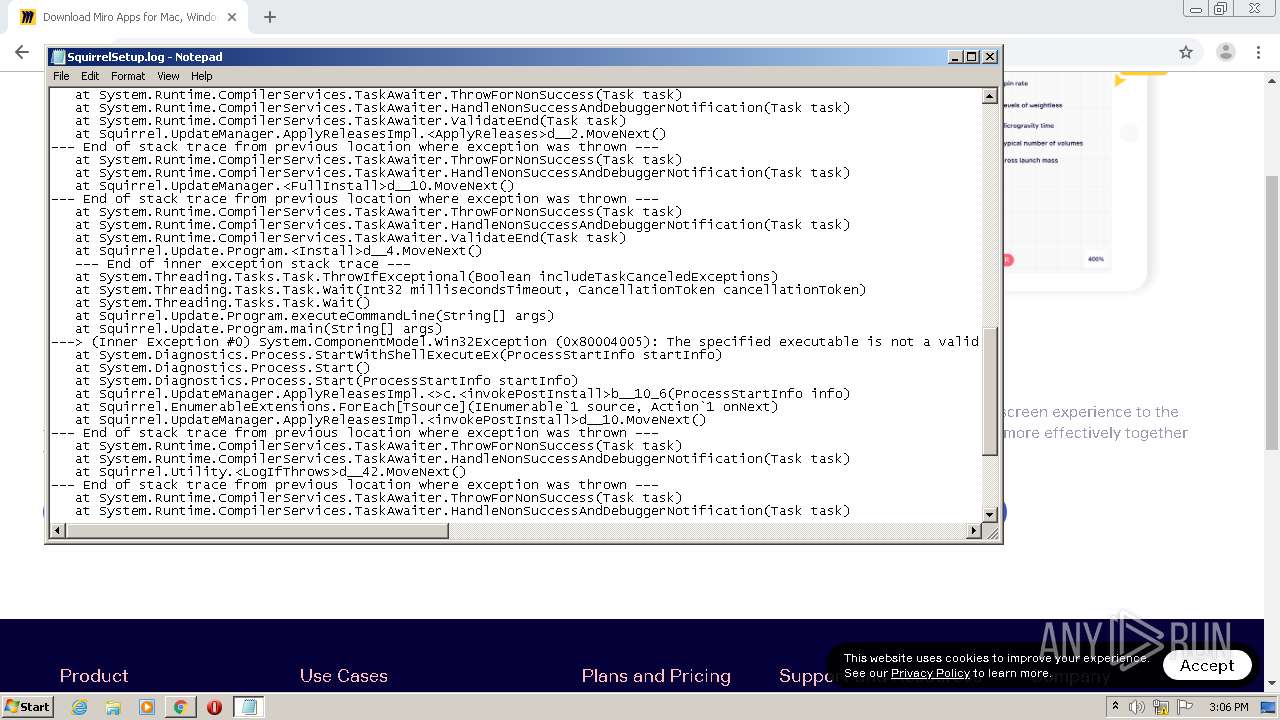Select the Download Miro Apps browser tab
1280x720 pixels.
[127, 17]
